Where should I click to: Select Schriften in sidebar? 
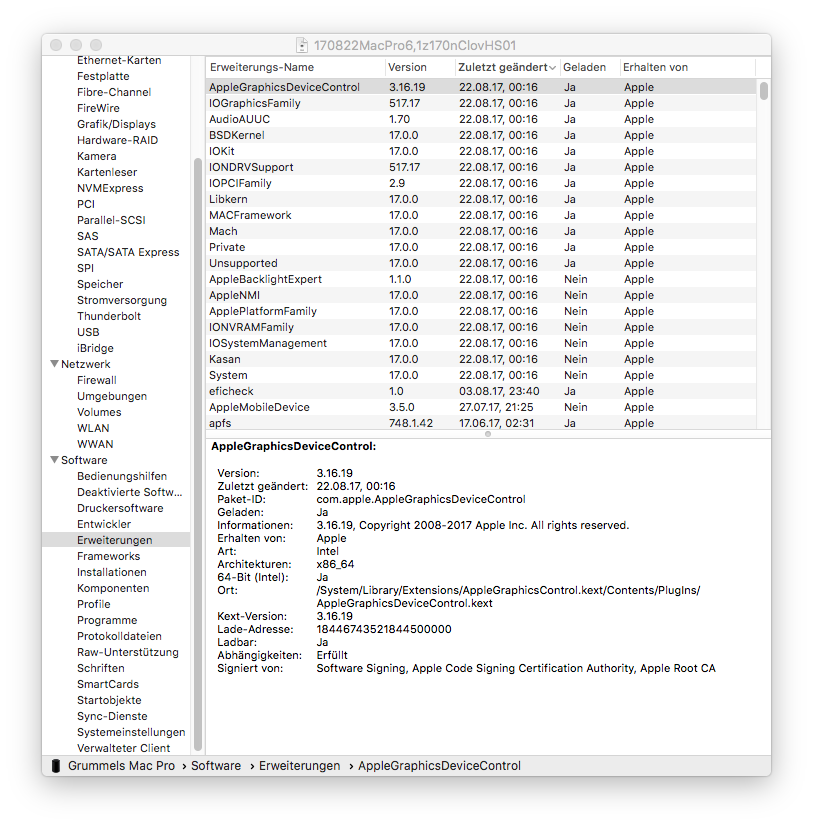pos(101,668)
